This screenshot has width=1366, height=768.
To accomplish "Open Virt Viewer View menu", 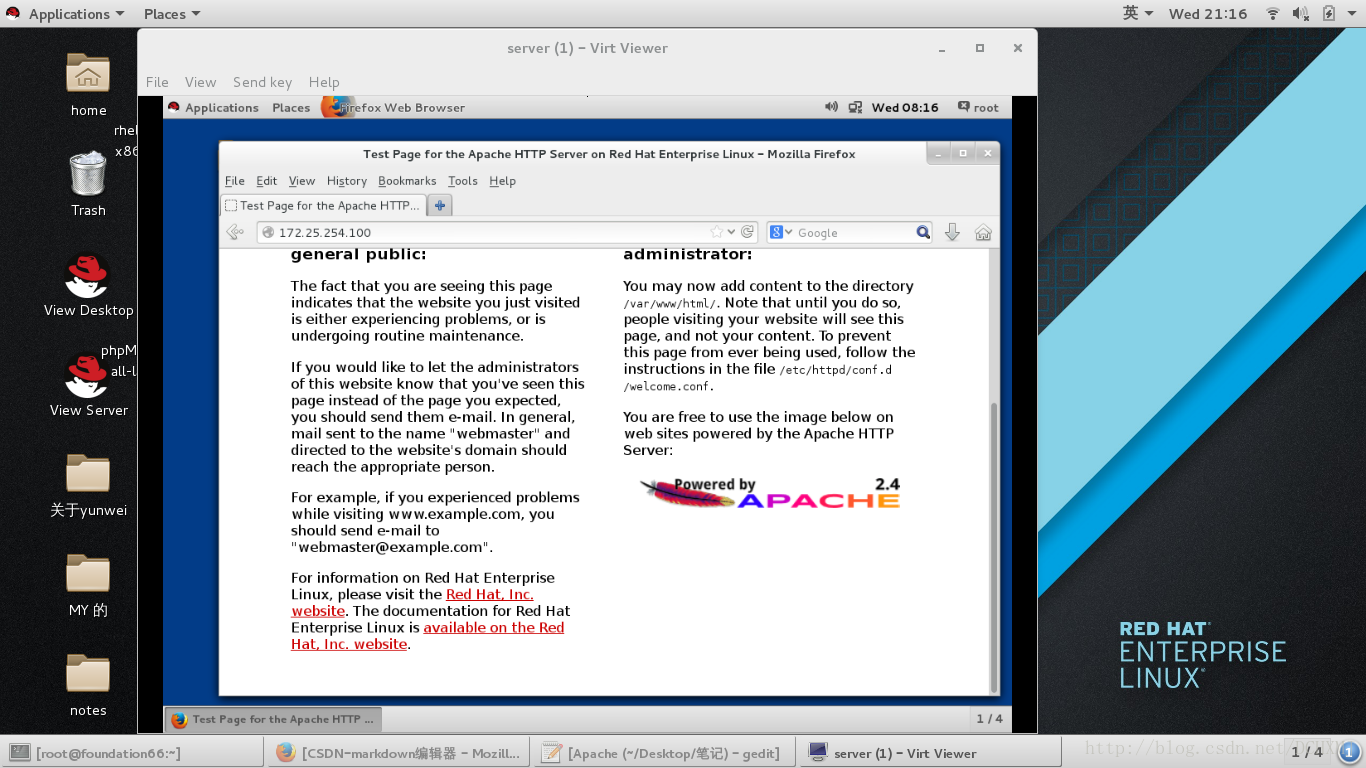I will point(200,82).
